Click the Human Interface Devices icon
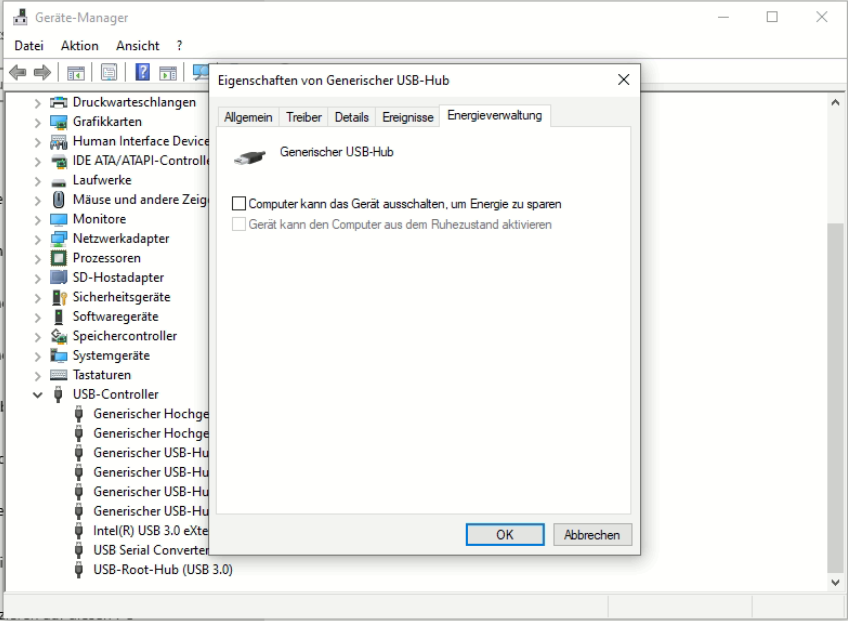The image size is (848, 621). [58, 141]
